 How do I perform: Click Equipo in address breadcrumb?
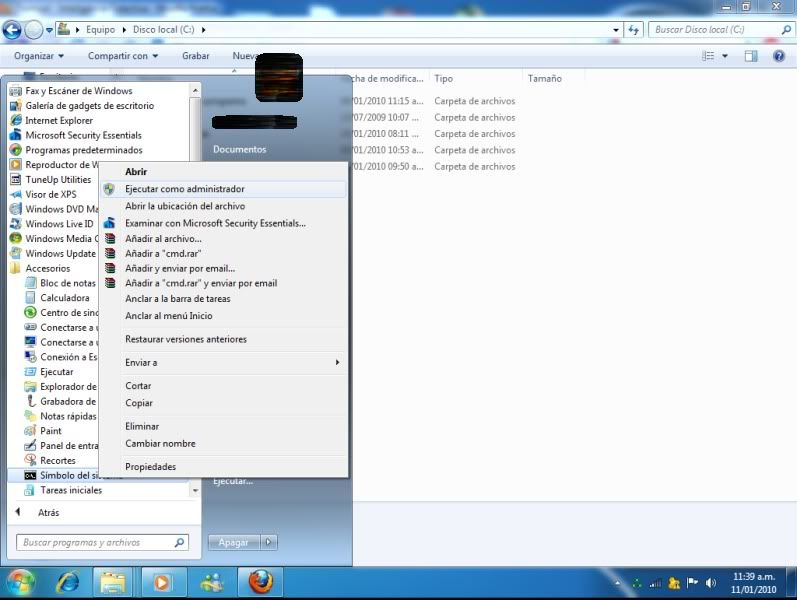(x=100, y=29)
